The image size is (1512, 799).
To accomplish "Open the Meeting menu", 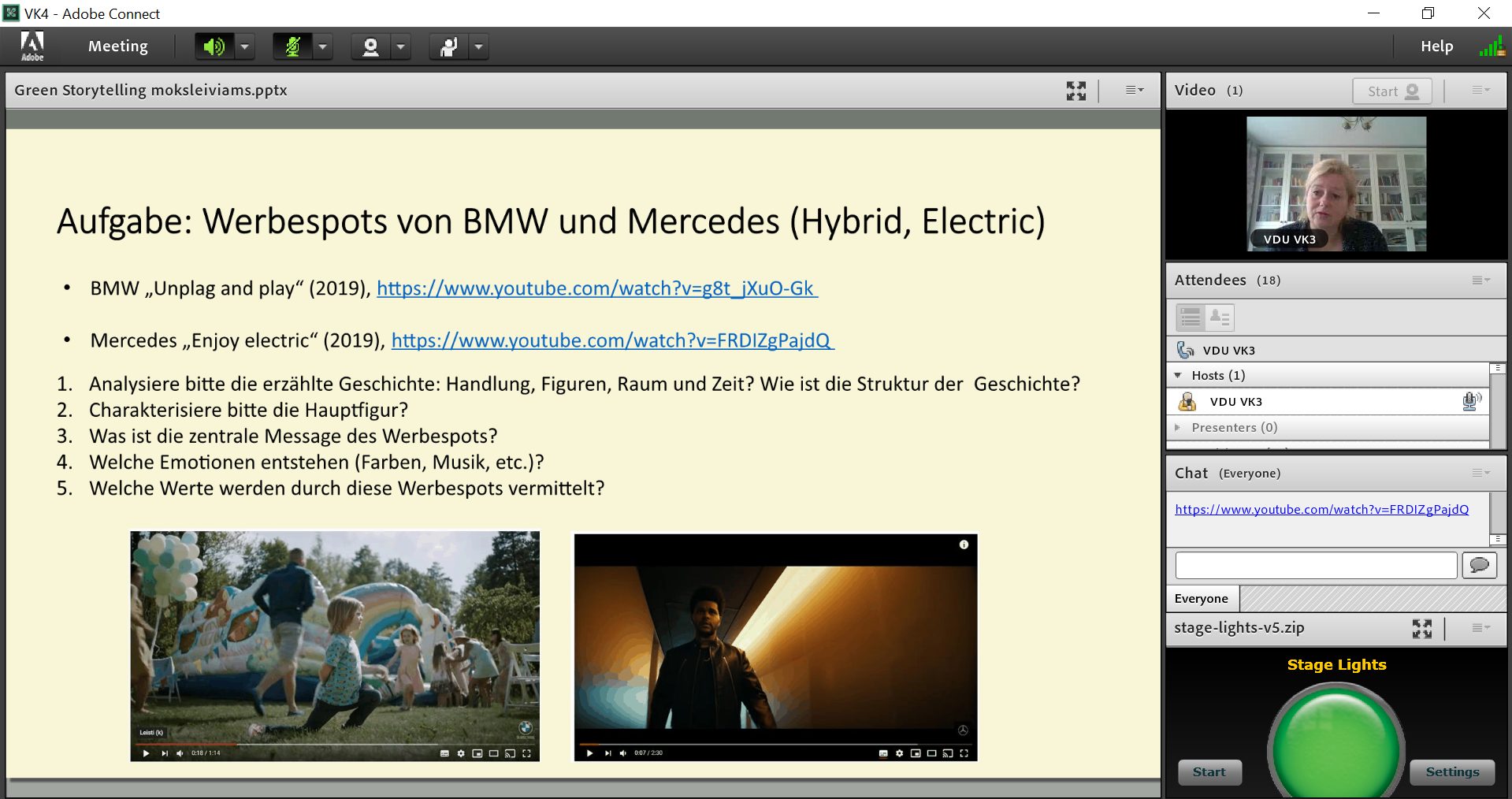I will coord(117,46).
